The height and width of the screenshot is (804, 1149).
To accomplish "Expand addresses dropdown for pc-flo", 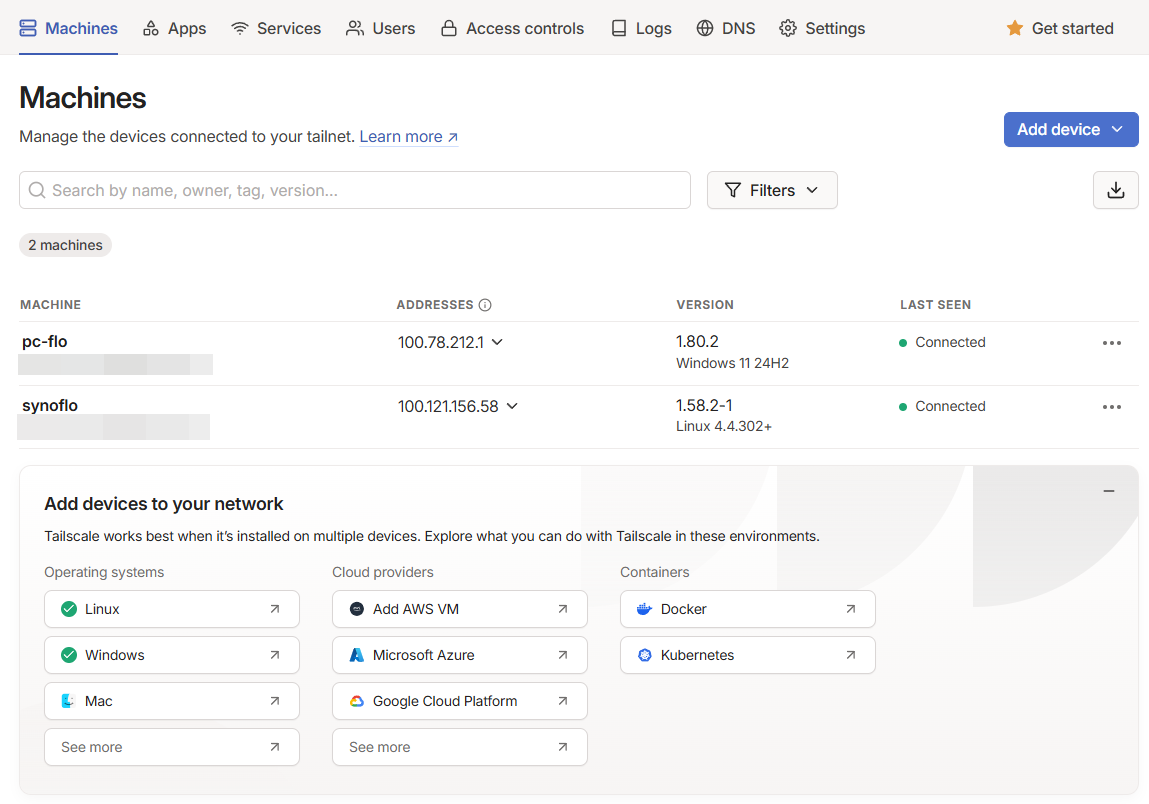I will point(496,342).
